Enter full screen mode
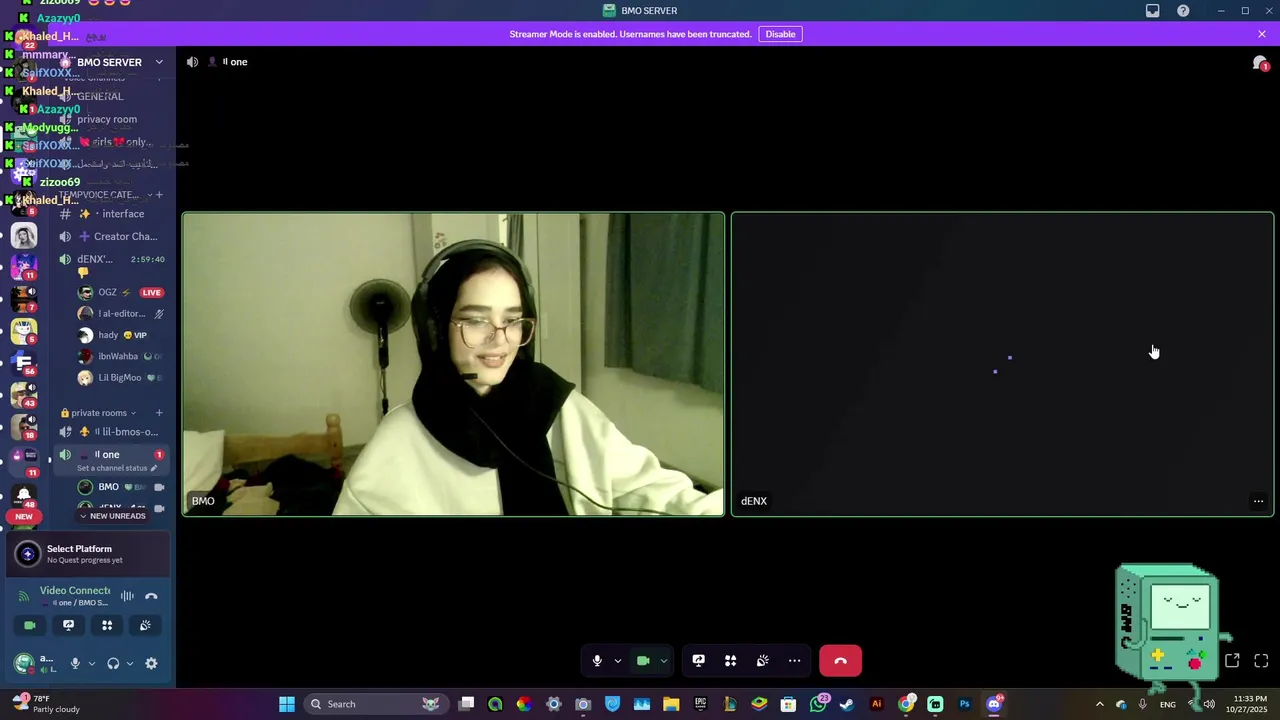This screenshot has width=1280, height=720. pyautogui.click(x=1261, y=661)
